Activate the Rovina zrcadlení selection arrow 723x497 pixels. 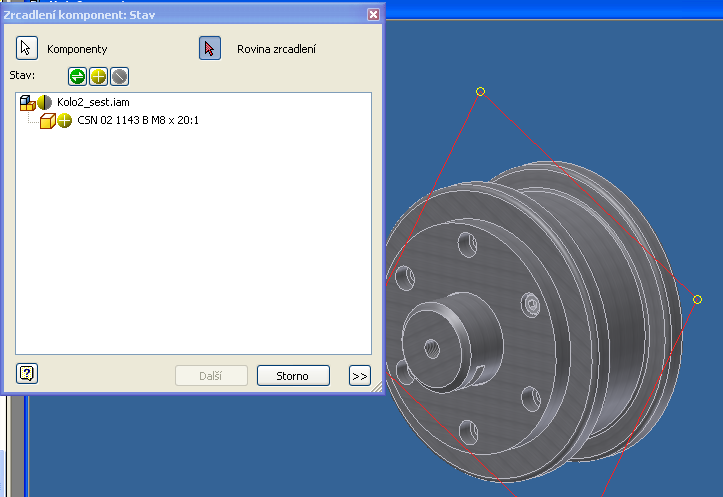click(x=210, y=48)
